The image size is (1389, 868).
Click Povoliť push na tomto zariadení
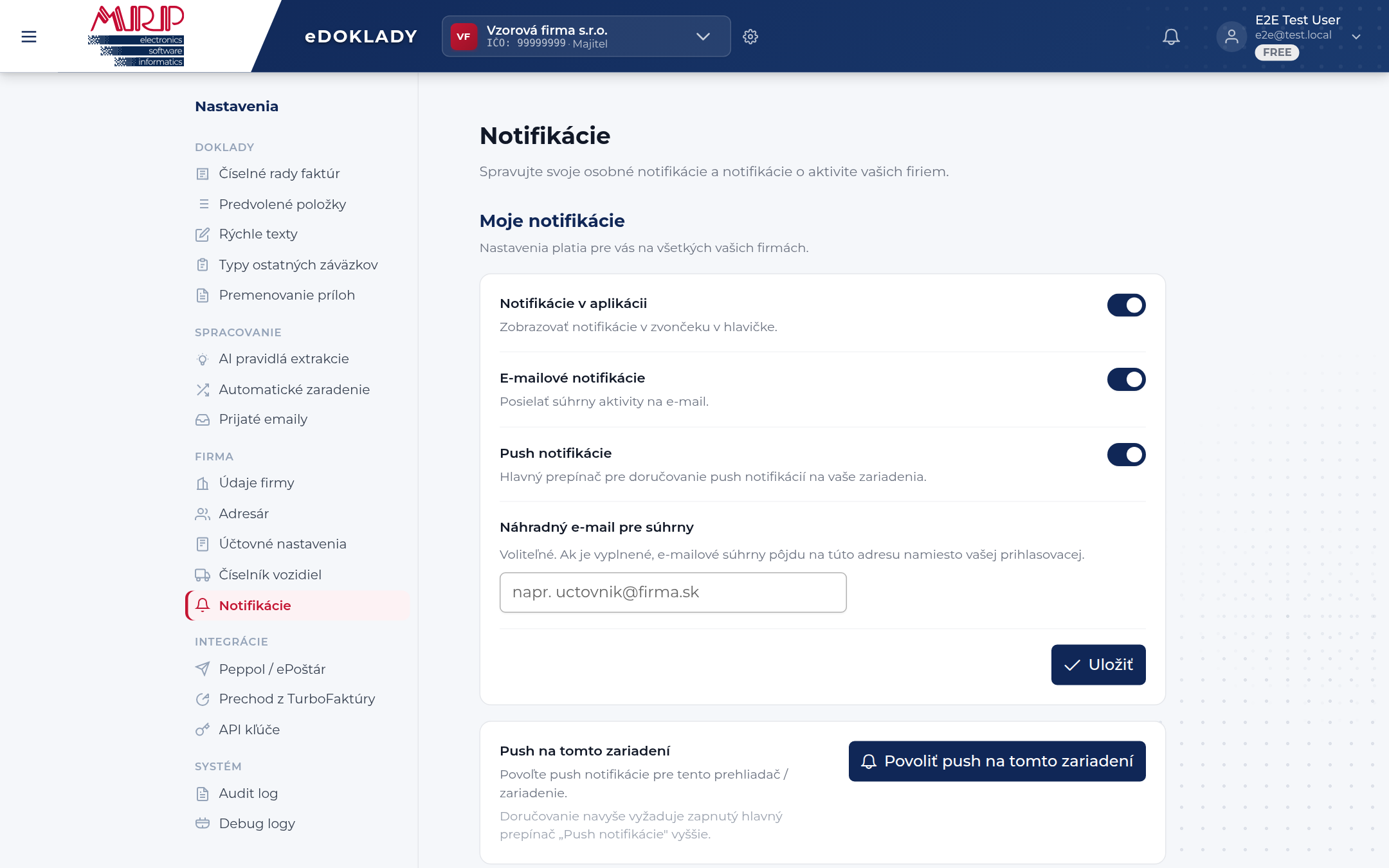(997, 761)
